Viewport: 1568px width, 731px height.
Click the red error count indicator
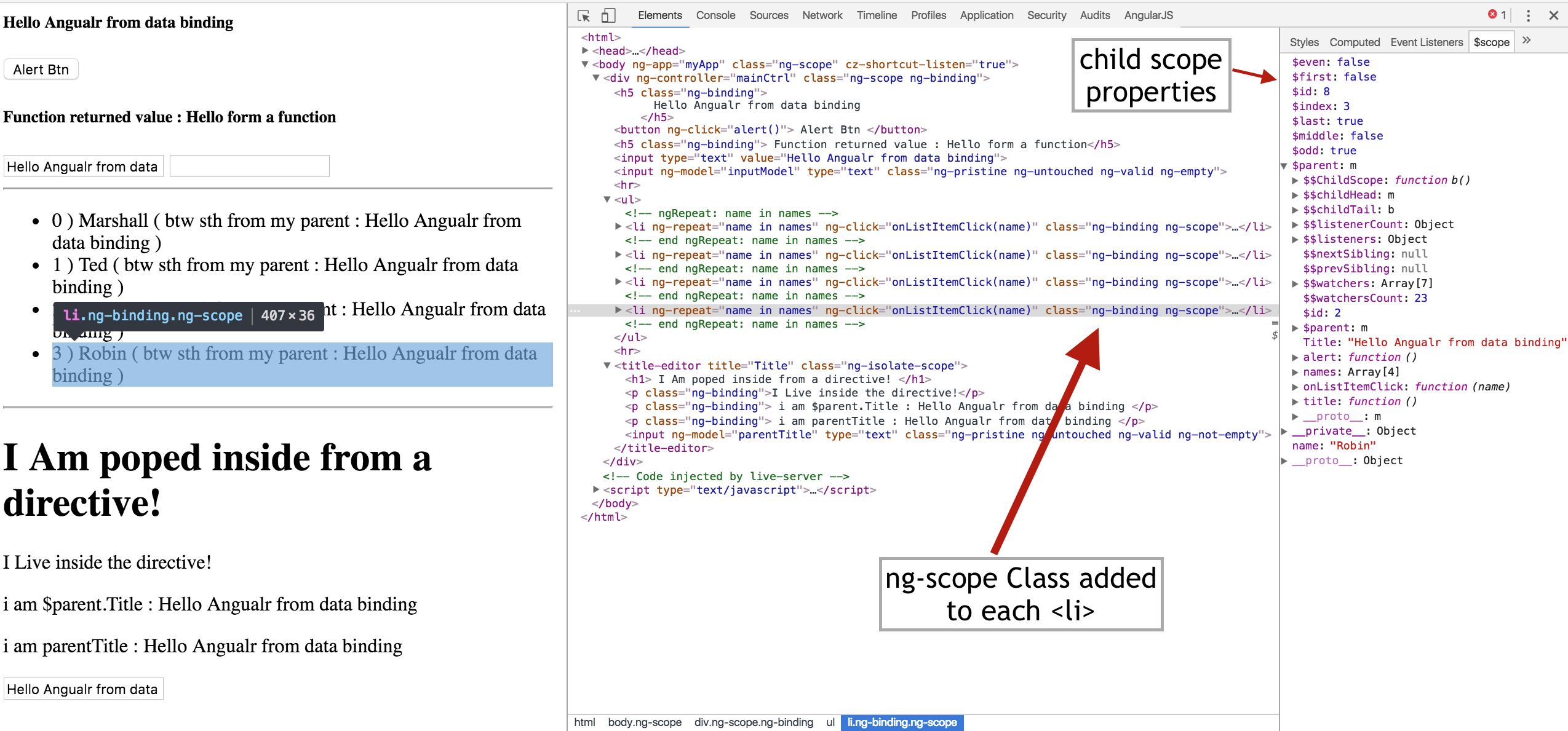pos(1497,15)
